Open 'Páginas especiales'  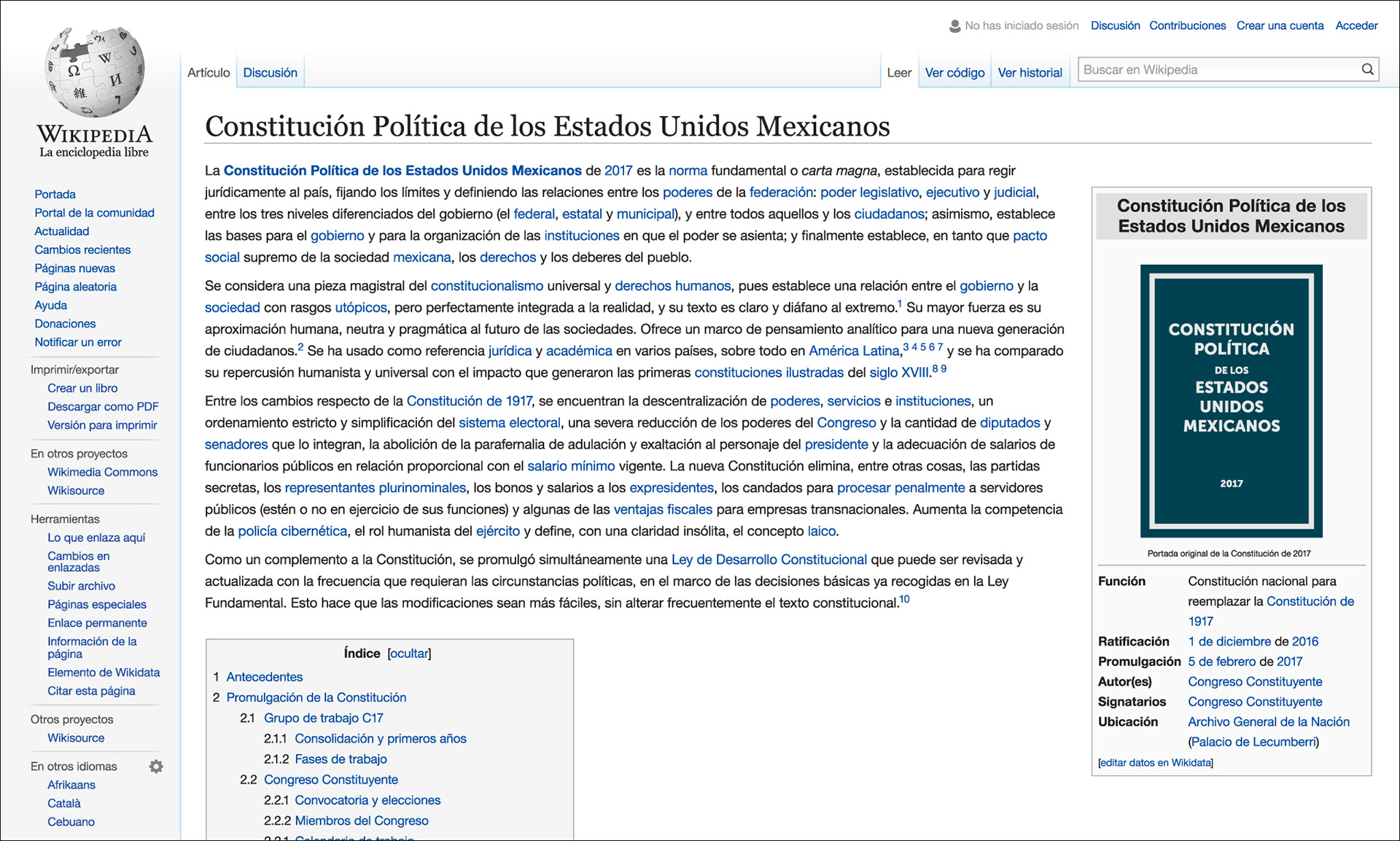tap(97, 604)
